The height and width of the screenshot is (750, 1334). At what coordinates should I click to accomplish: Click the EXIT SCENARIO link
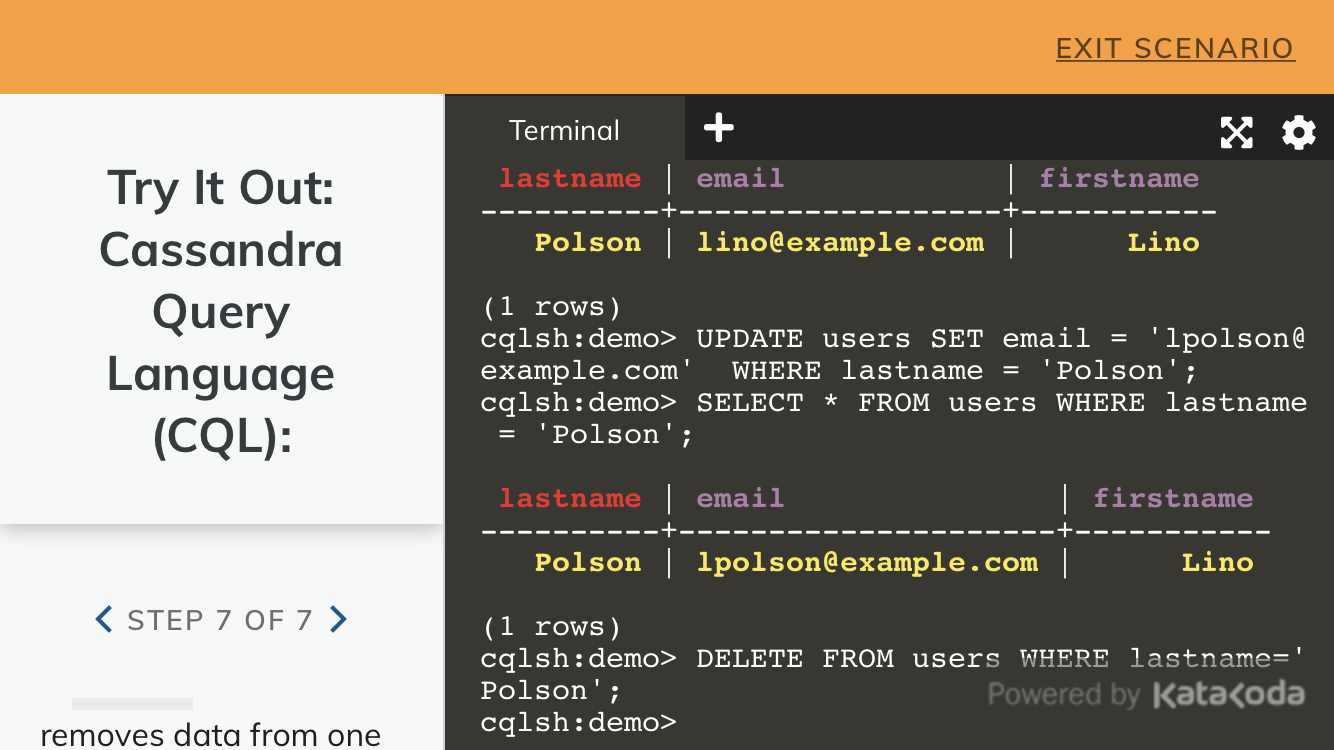click(x=1175, y=48)
